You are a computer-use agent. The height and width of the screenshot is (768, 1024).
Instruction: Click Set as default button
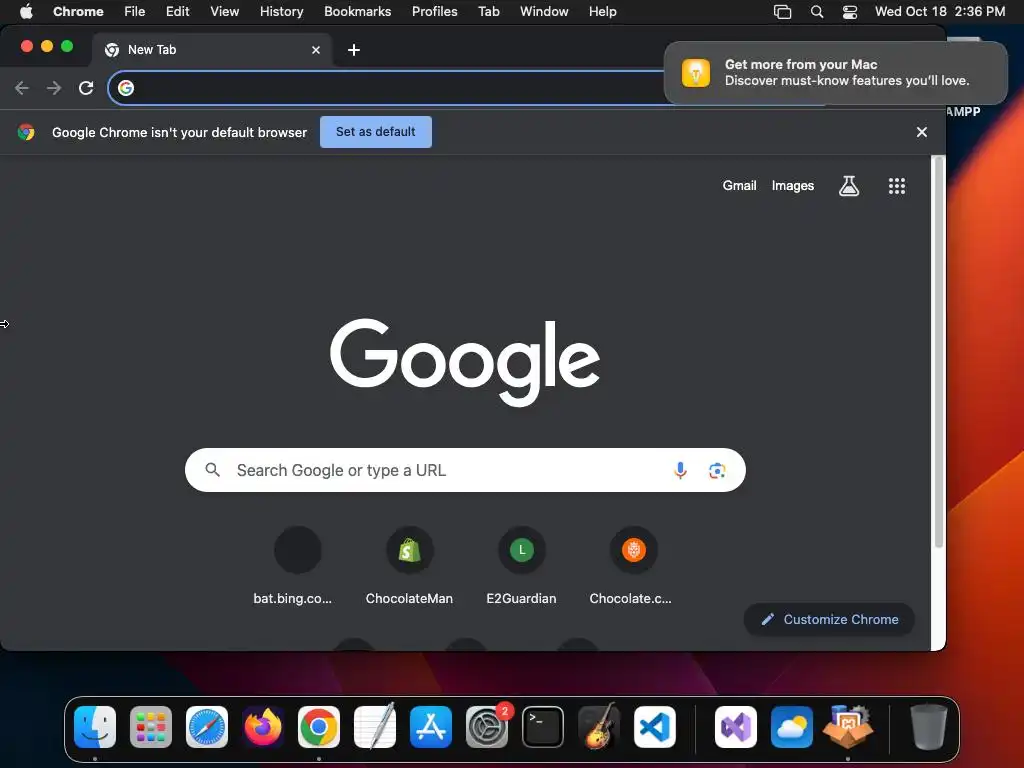[376, 132]
